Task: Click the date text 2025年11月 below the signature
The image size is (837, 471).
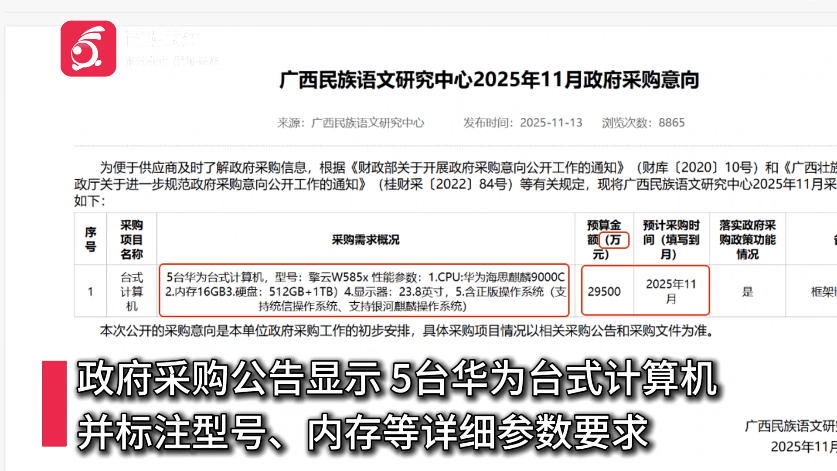Action: point(803,446)
